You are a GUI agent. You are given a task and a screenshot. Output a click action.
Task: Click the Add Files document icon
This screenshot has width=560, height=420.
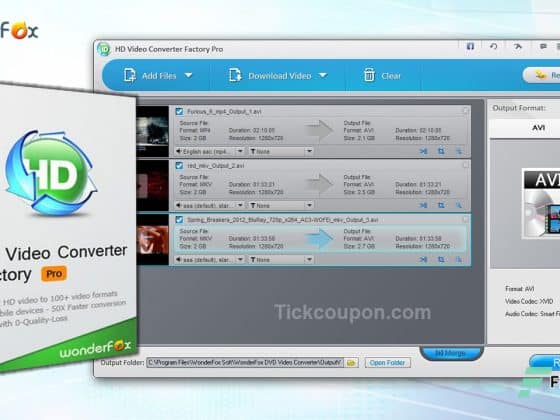[x=130, y=75]
